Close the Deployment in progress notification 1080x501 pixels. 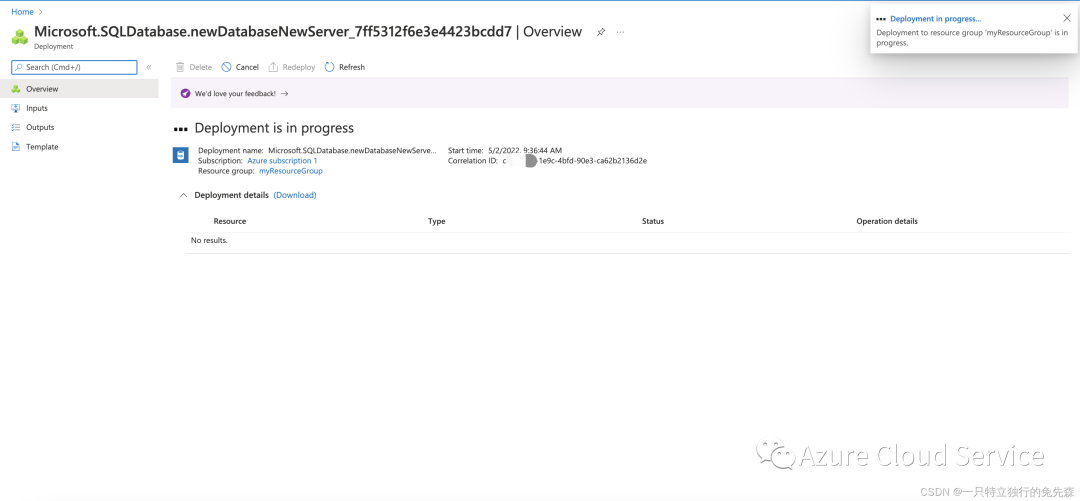(x=1067, y=18)
